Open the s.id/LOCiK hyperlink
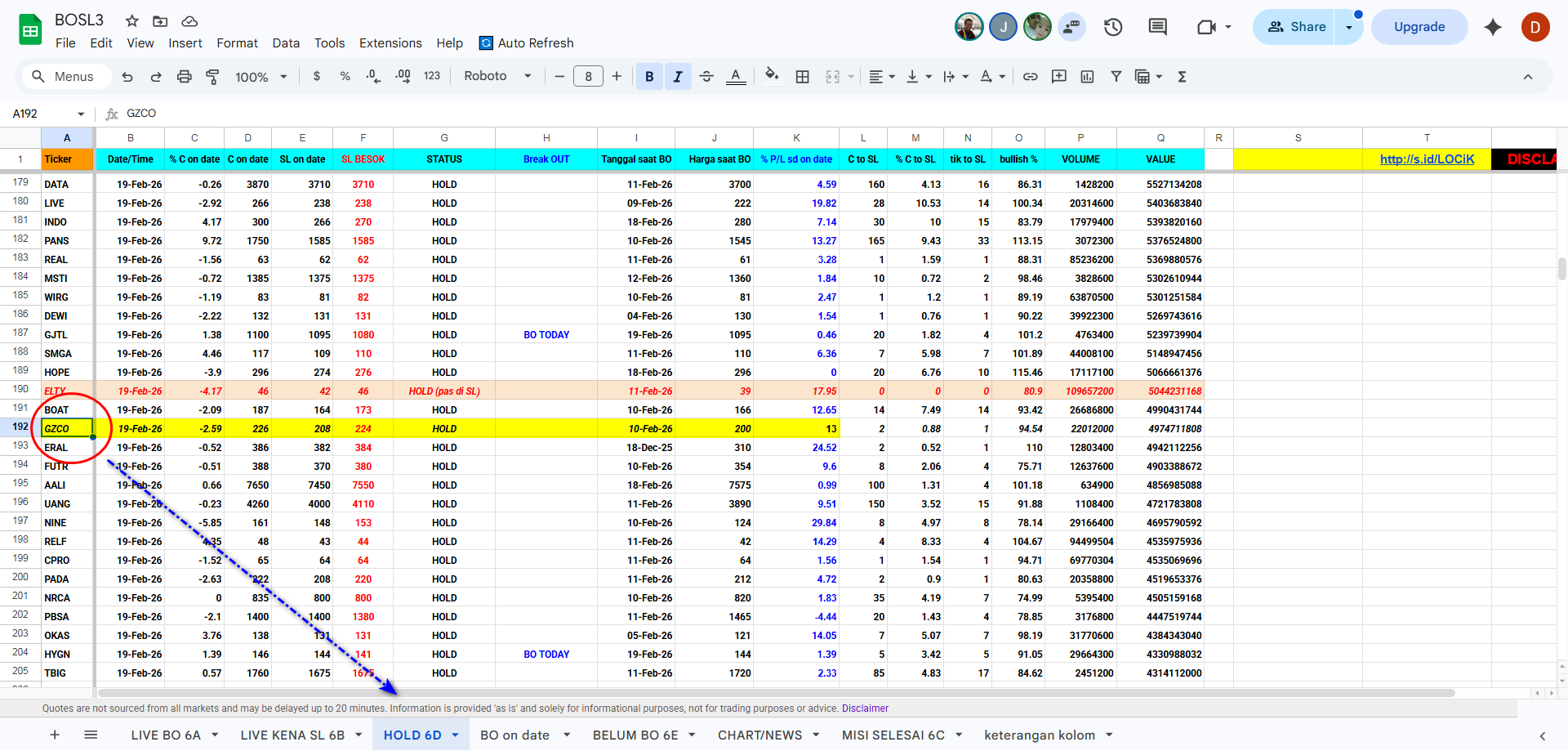 (x=1427, y=159)
